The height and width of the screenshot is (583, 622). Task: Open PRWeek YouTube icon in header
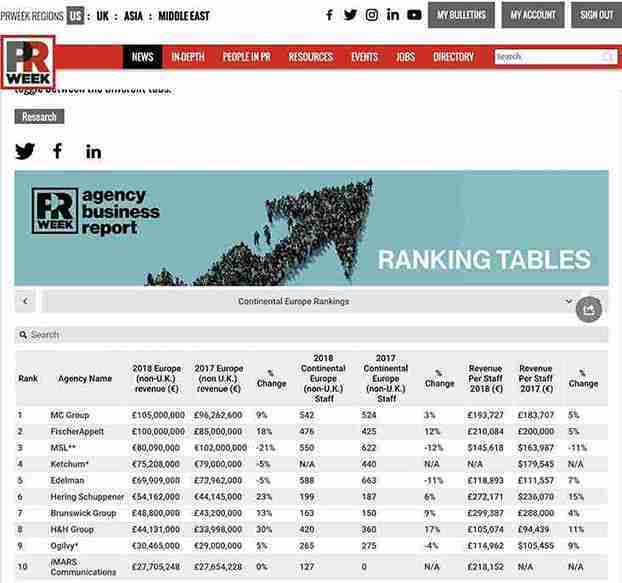tap(414, 15)
